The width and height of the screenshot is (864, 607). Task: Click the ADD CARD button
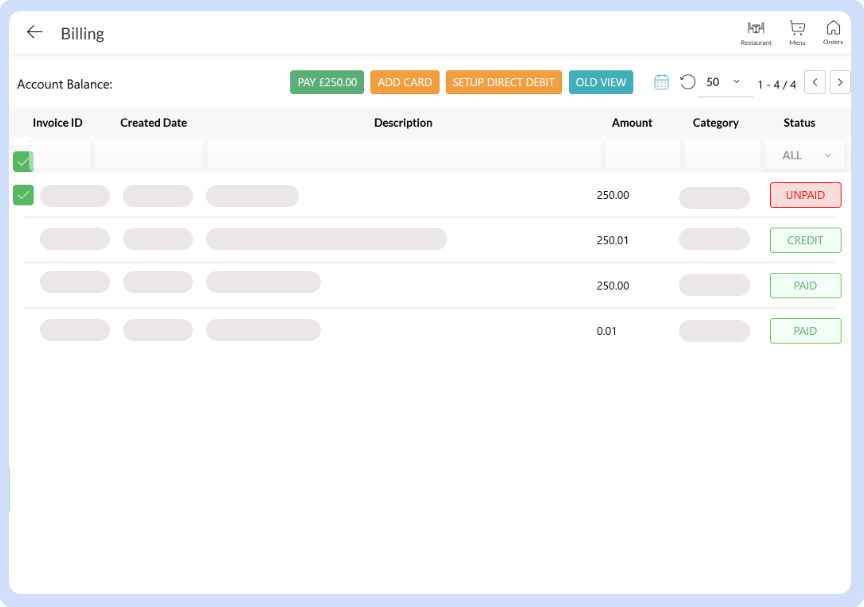tap(405, 82)
